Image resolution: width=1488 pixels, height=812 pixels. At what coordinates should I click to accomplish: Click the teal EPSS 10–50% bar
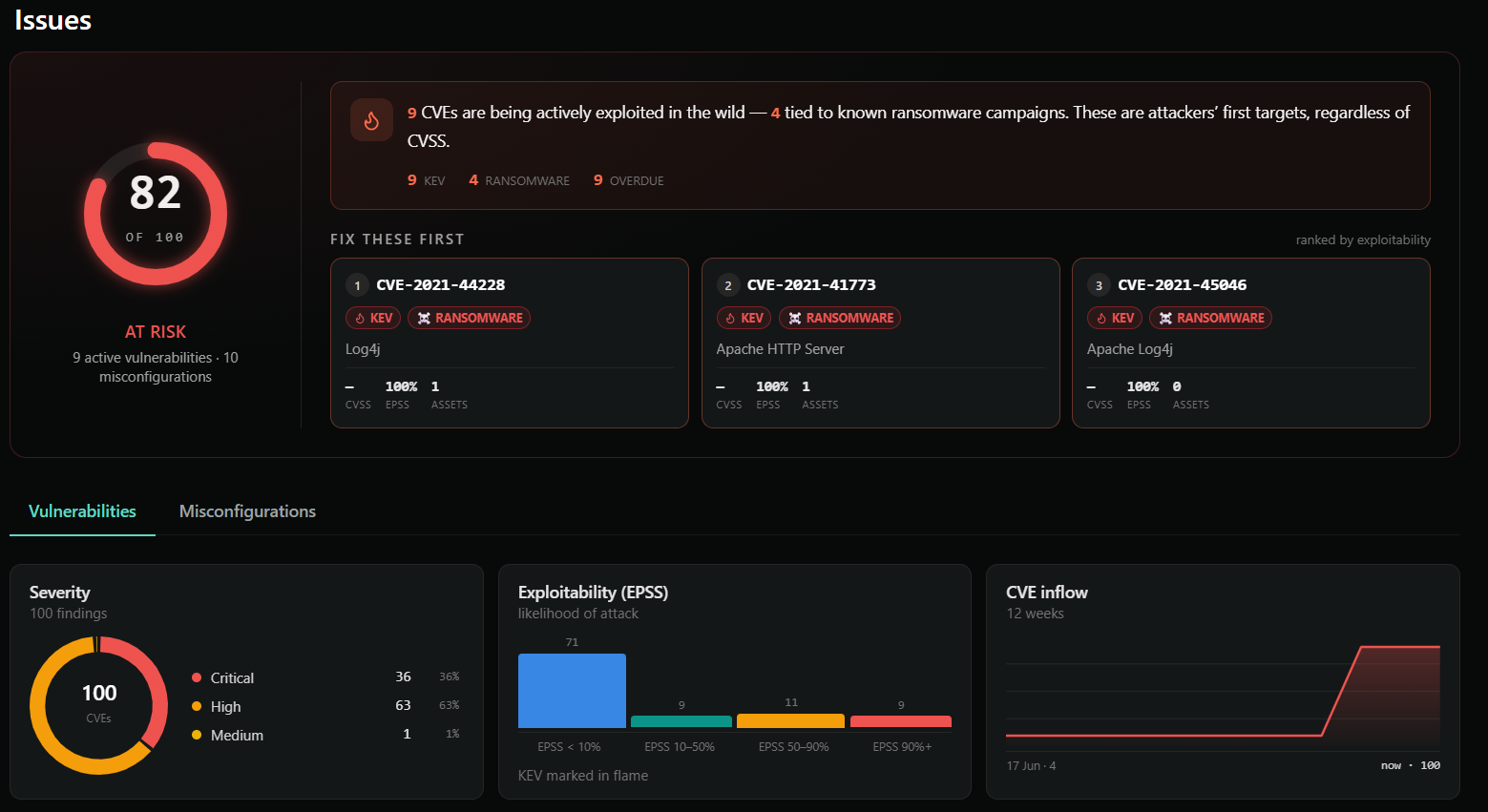tap(681, 721)
